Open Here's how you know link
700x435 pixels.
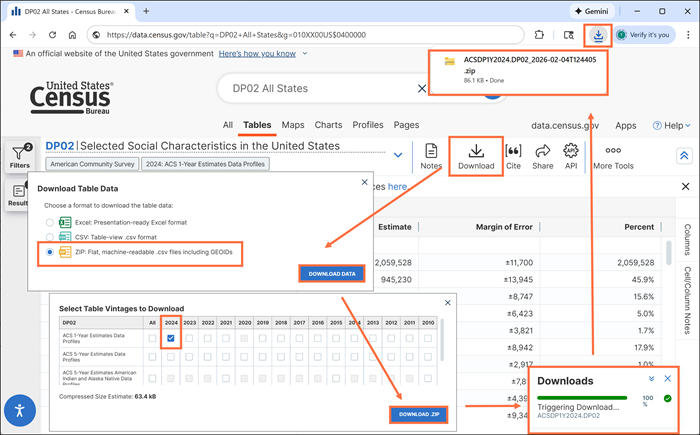pos(257,54)
